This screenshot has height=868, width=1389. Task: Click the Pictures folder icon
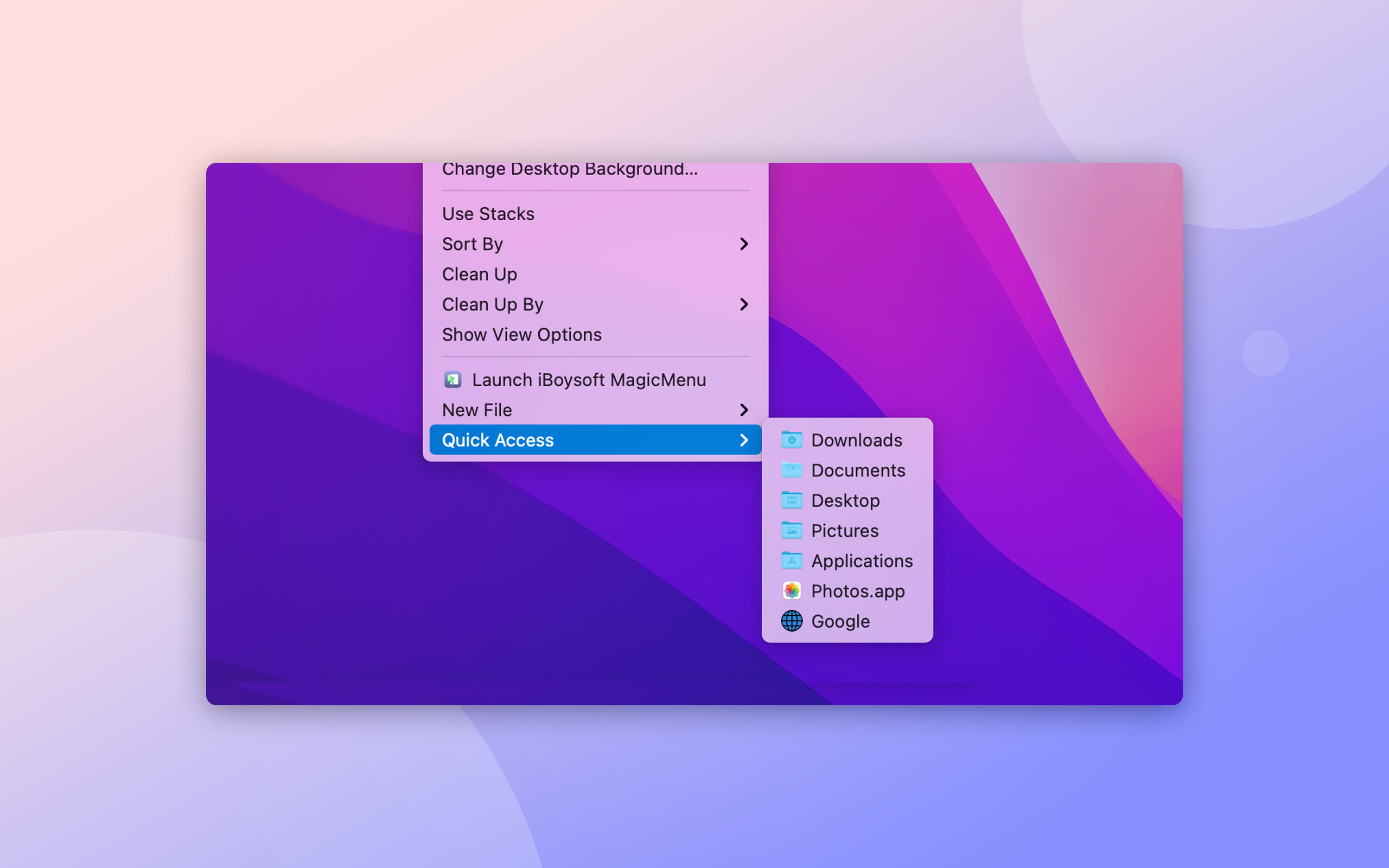(x=792, y=531)
